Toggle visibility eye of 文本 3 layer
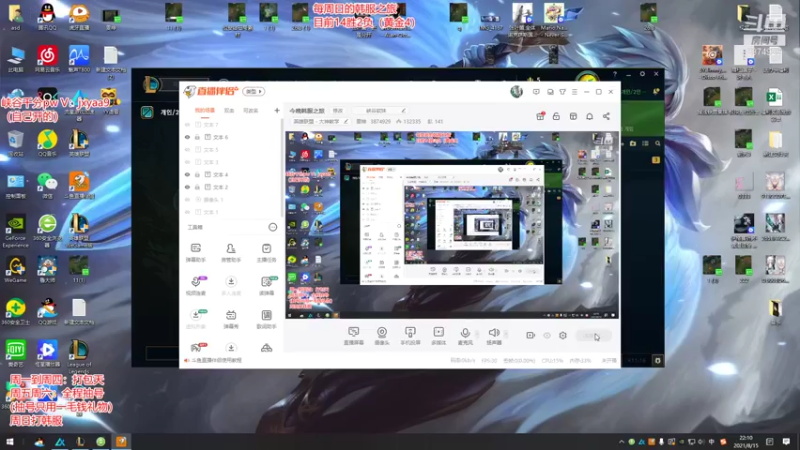The height and width of the screenshot is (450, 800). [x=187, y=162]
